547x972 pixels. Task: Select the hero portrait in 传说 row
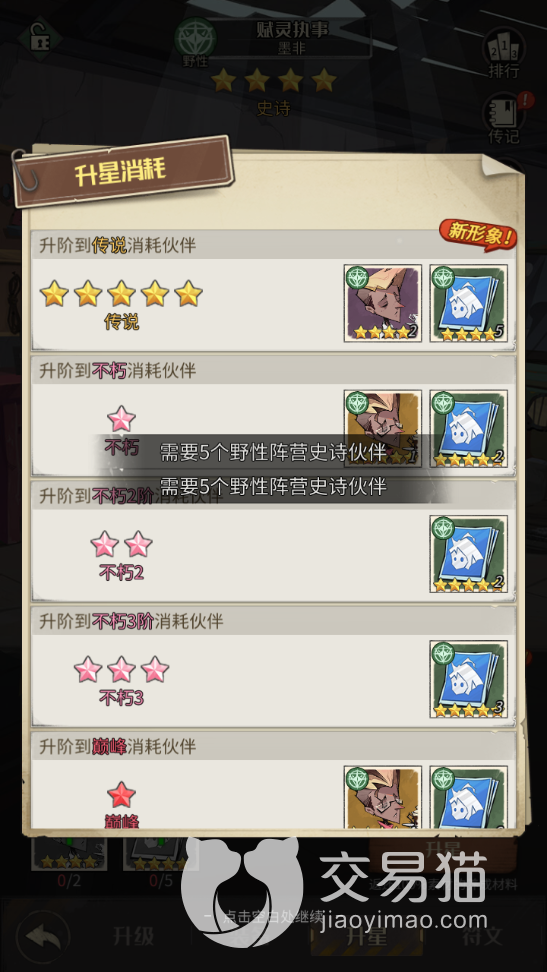tap(383, 303)
